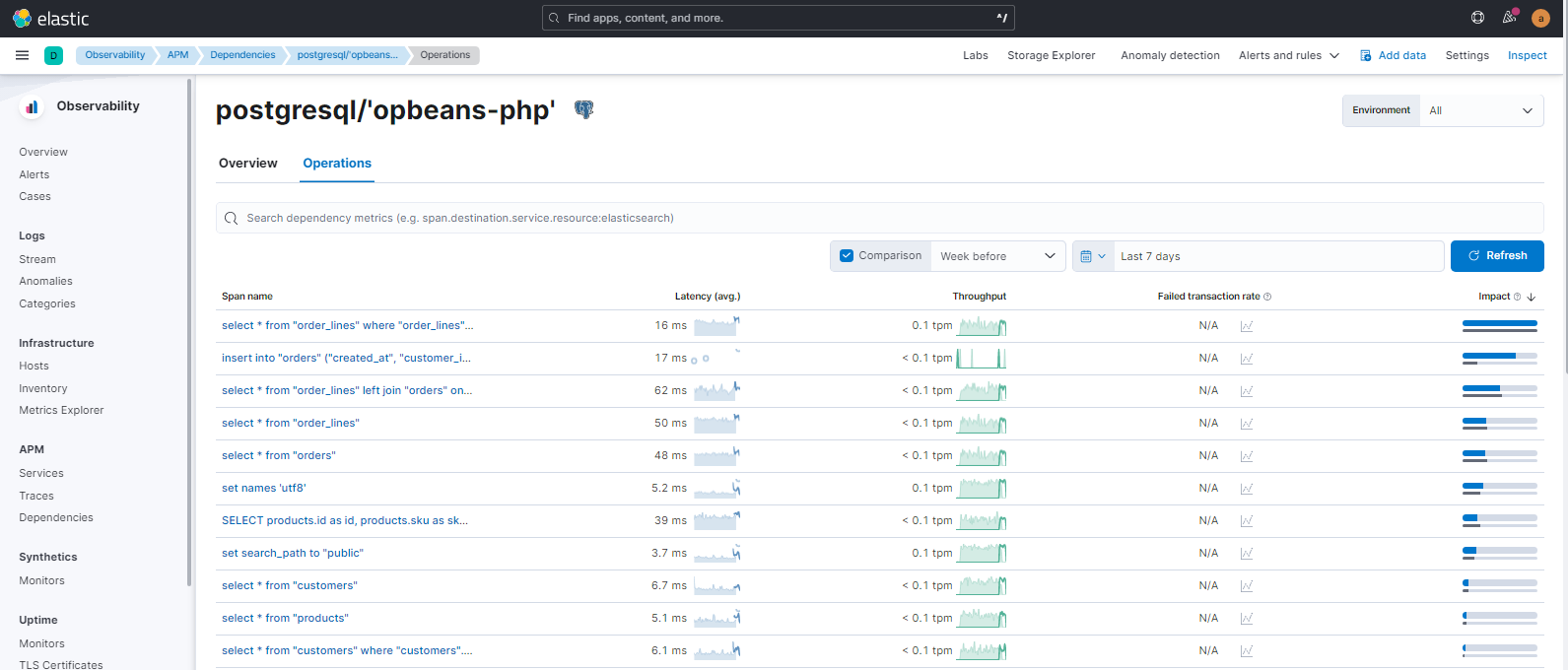Viewport: 1568px width, 670px height.
Task: Click the user avatar icon
Action: pyautogui.click(x=1540, y=19)
